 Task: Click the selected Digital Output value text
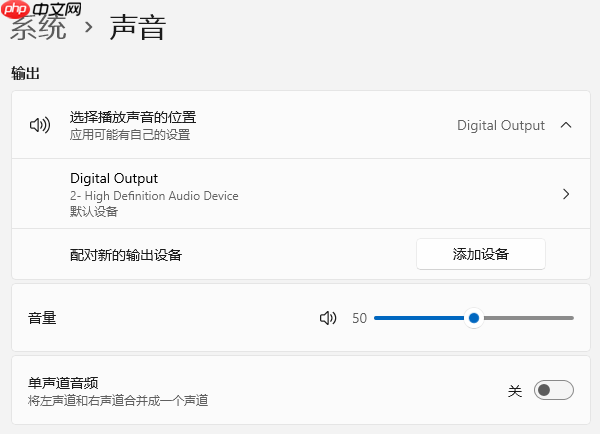501,126
